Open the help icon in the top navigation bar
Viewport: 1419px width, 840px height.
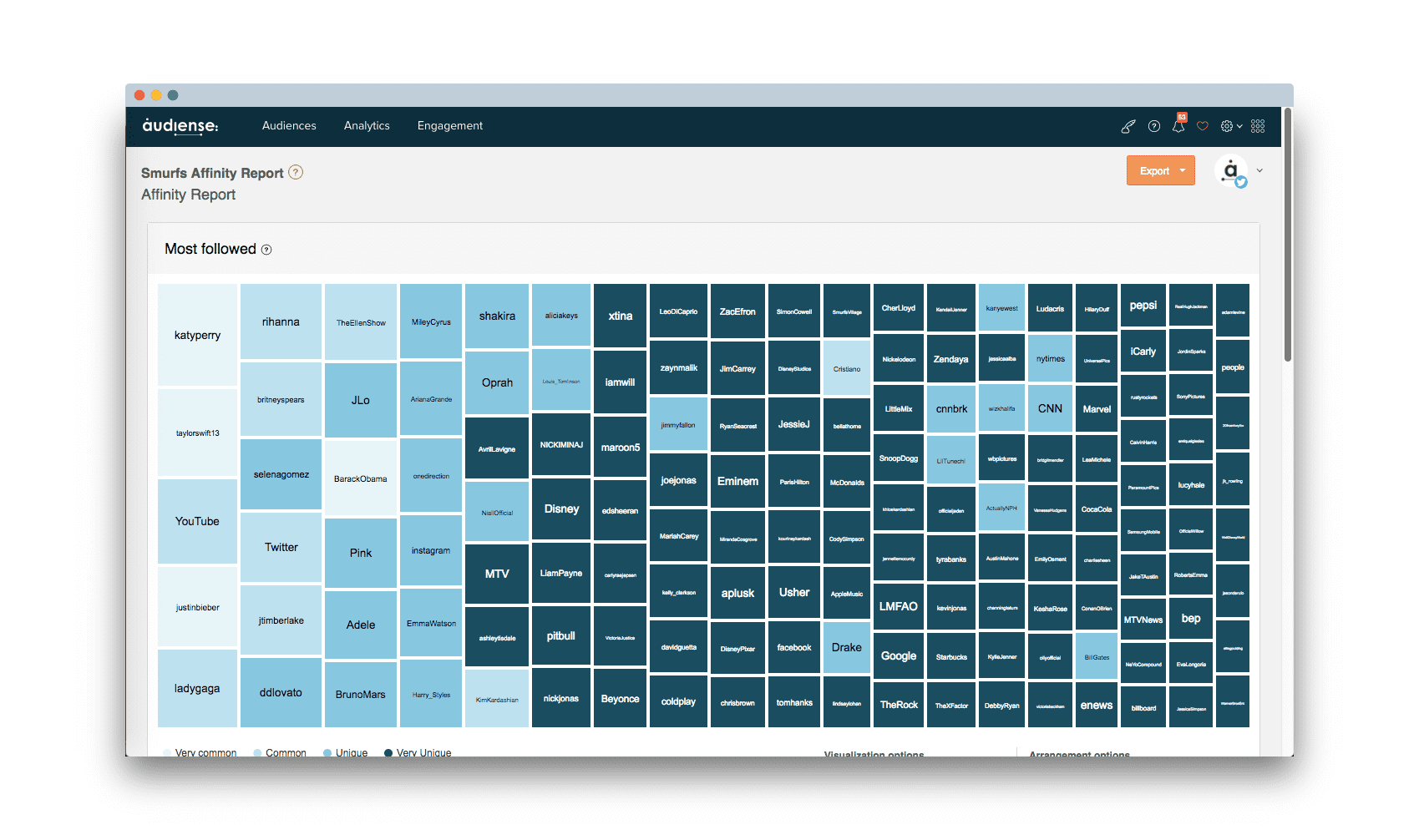point(1154,126)
